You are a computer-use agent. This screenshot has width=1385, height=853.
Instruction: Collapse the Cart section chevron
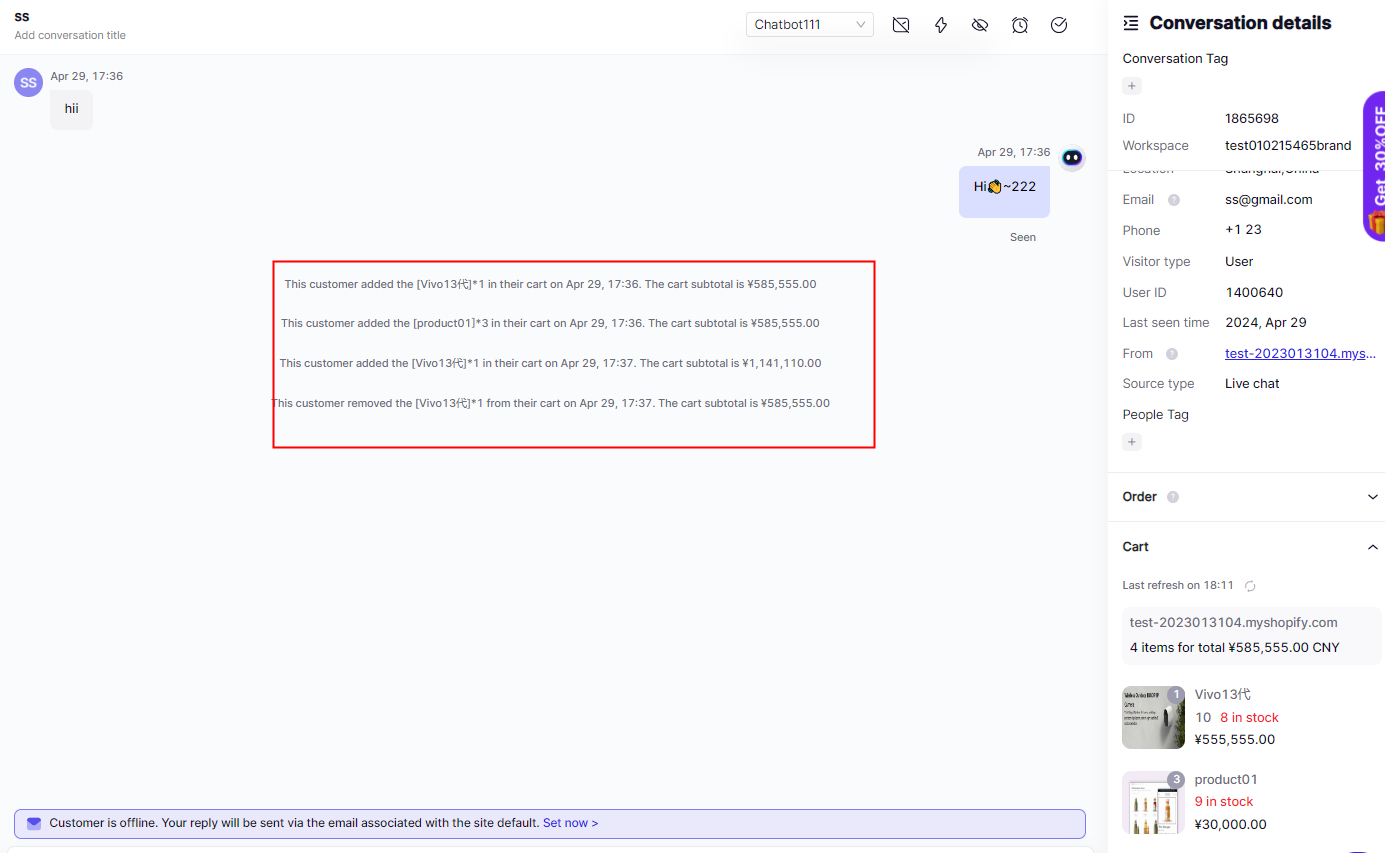click(1373, 547)
